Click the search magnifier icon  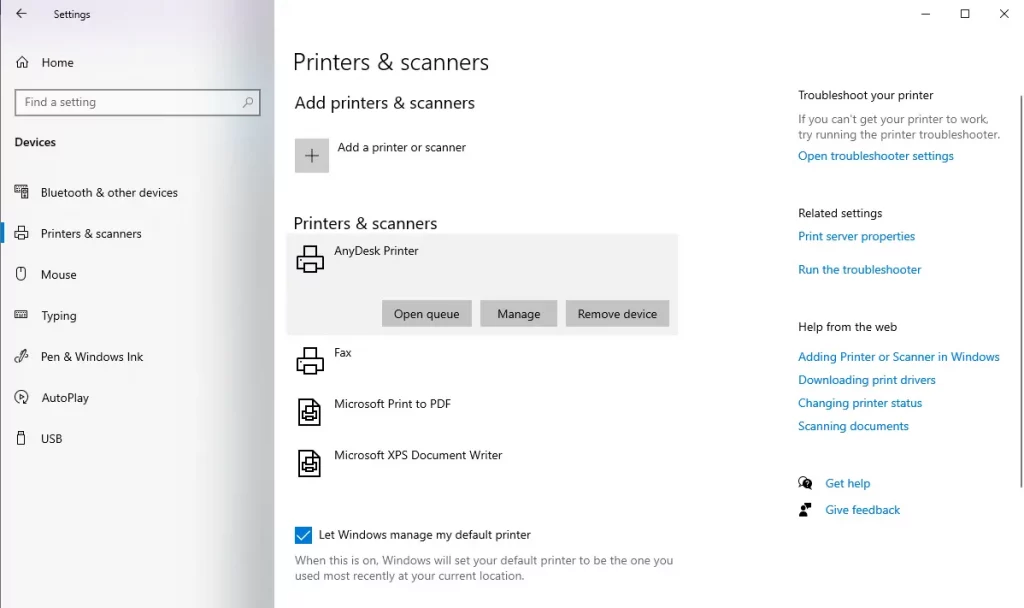click(248, 103)
